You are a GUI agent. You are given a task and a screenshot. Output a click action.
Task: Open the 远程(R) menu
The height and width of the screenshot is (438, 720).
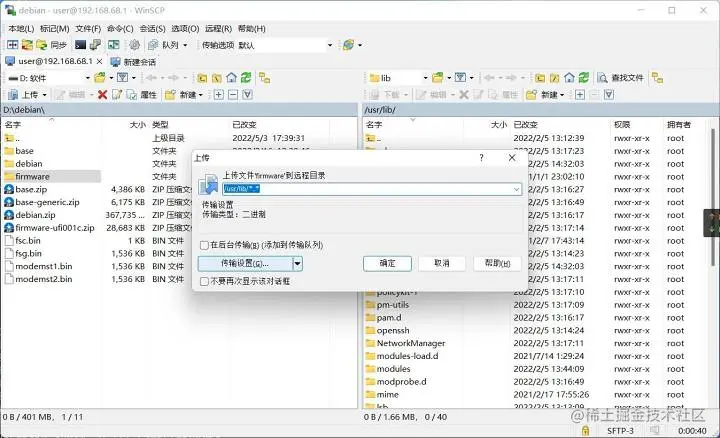pyautogui.click(x=218, y=28)
